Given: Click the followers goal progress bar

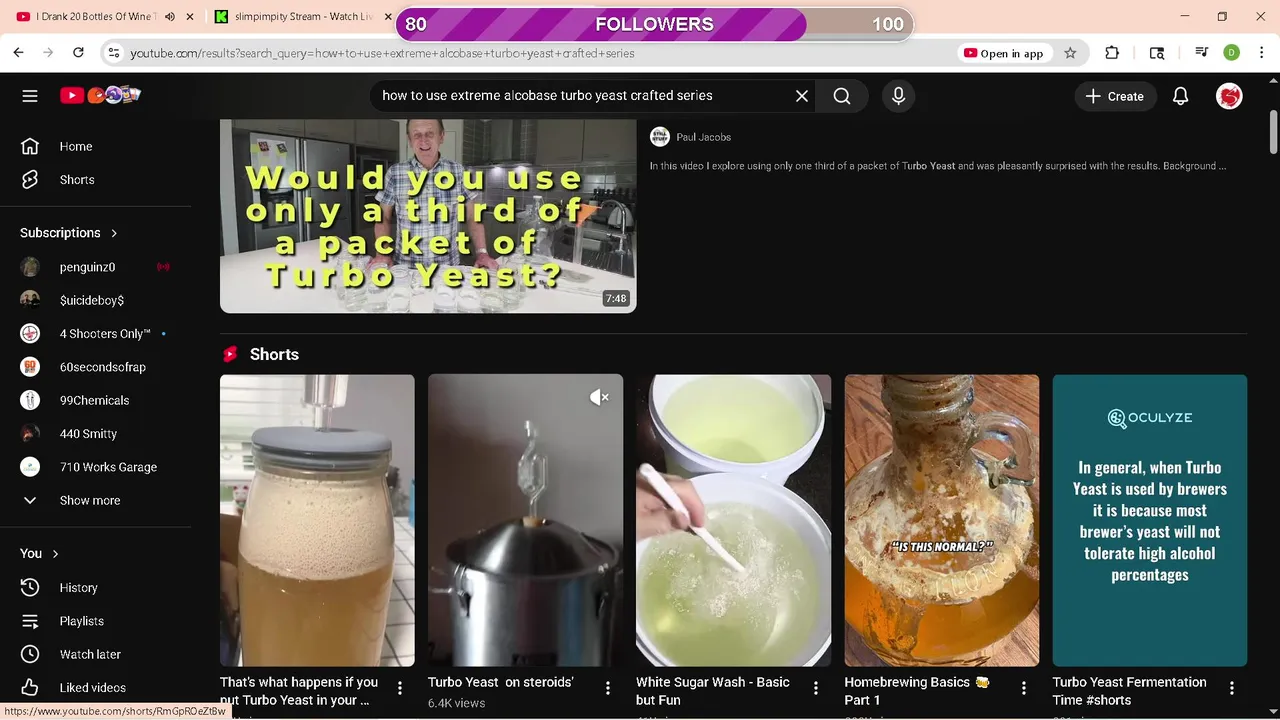Looking at the screenshot, I should pos(654,24).
